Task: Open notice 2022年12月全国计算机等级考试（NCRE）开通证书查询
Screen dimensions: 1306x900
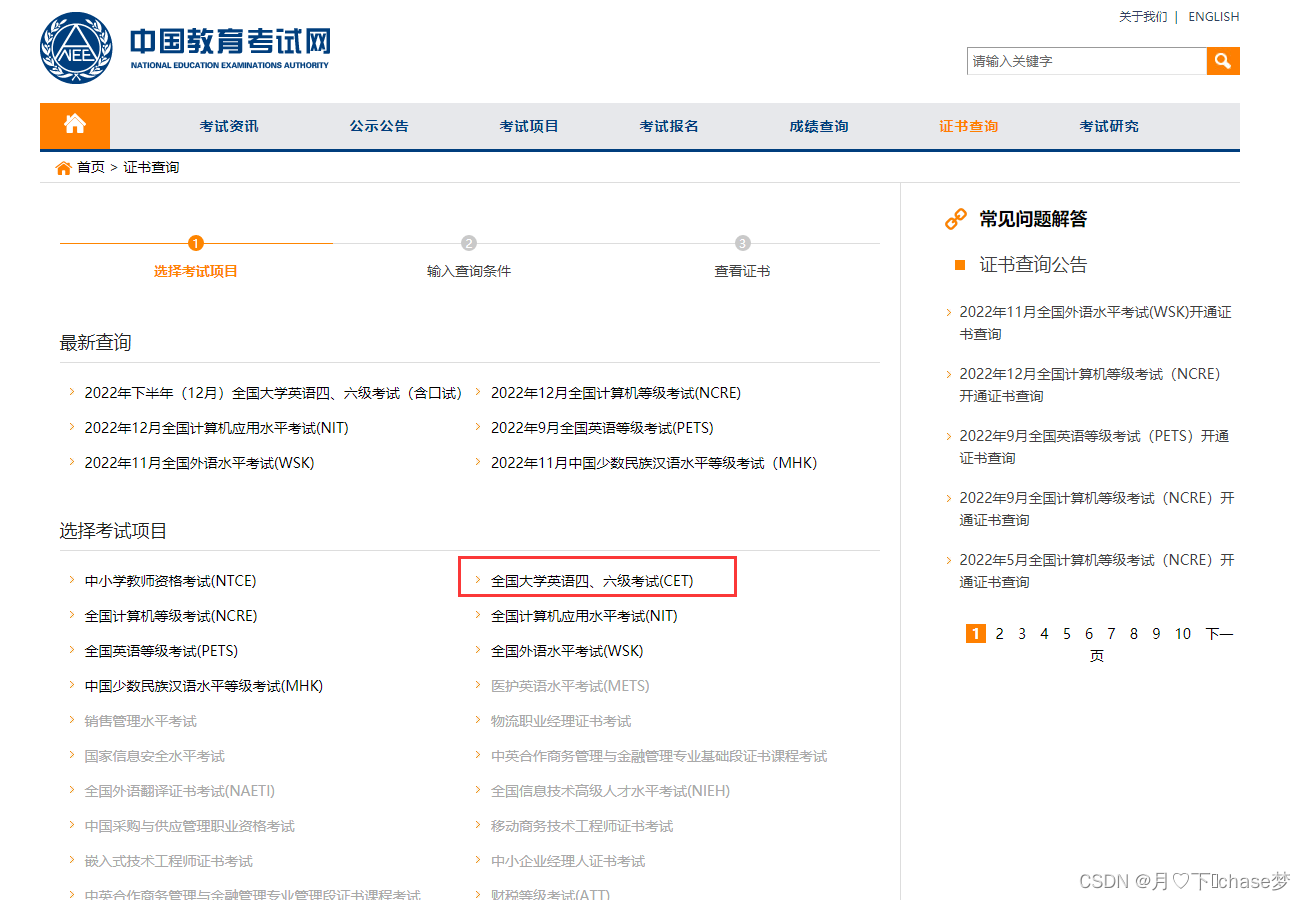Action: click(1091, 385)
